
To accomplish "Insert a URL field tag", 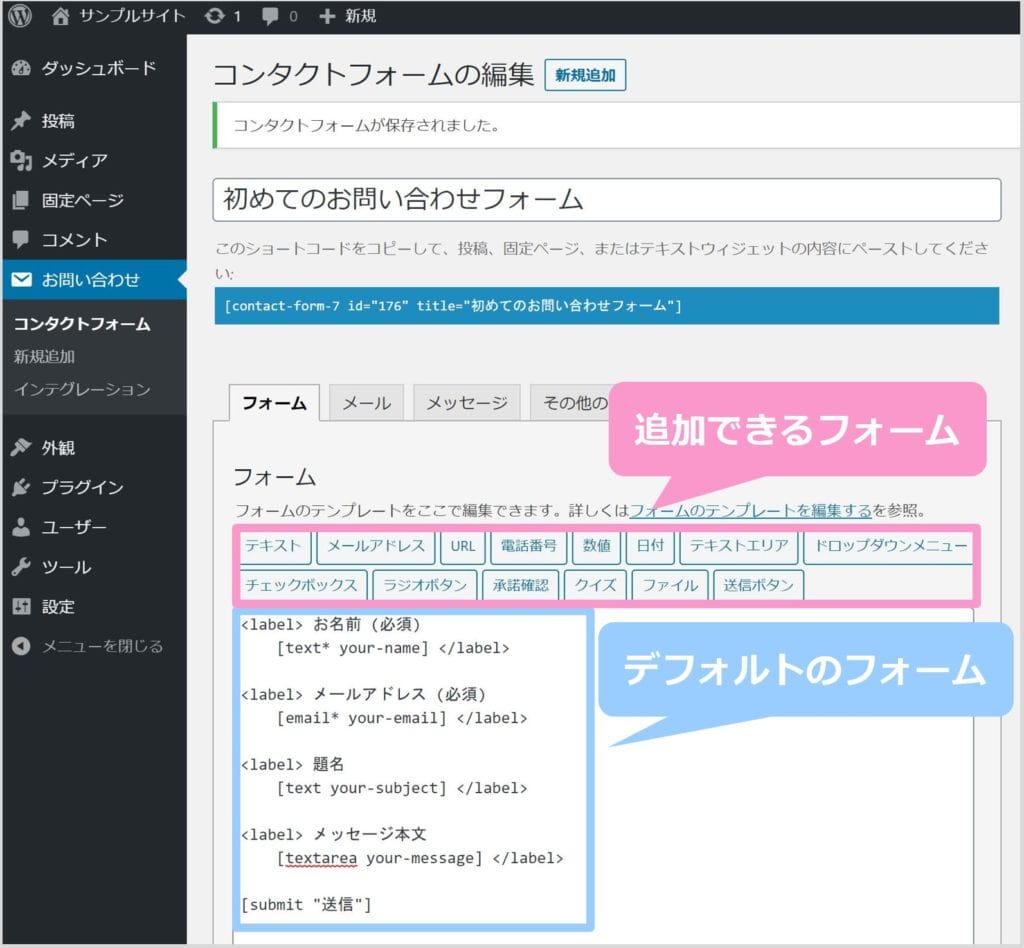I will [x=462, y=546].
